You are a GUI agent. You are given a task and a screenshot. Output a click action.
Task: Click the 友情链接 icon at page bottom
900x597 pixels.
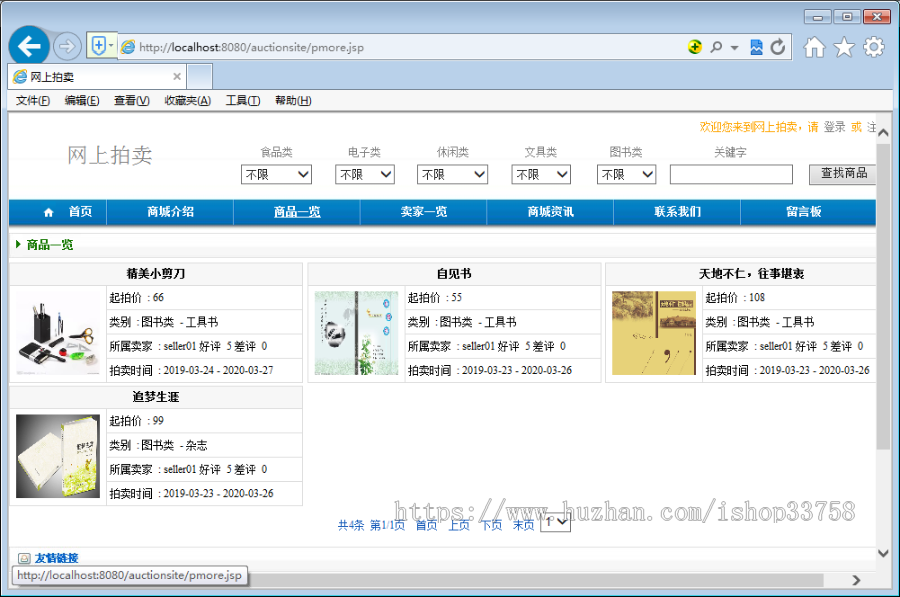[x=25, y=557]
